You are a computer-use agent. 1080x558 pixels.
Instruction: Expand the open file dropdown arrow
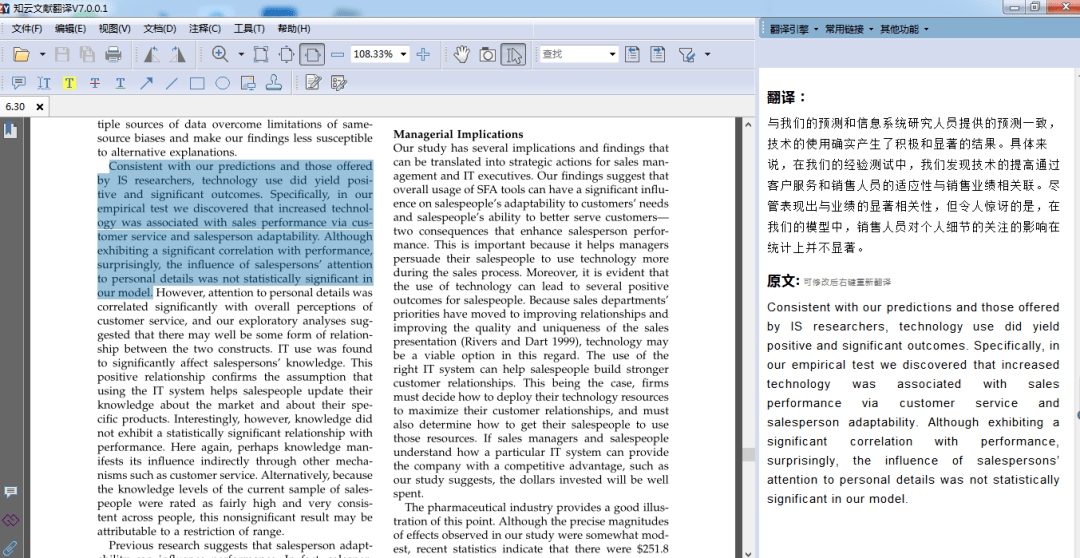42,54
